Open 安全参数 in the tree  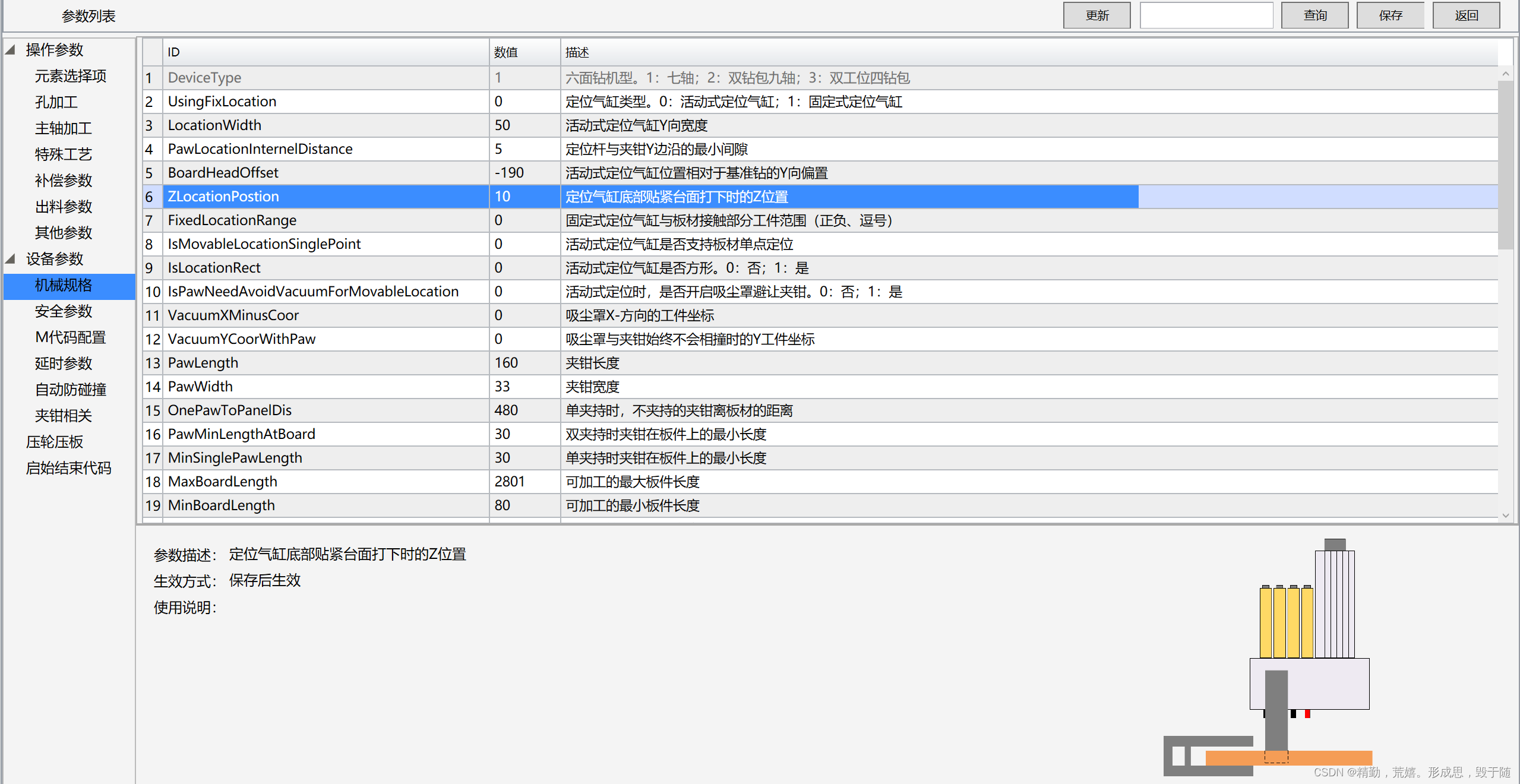64,311
